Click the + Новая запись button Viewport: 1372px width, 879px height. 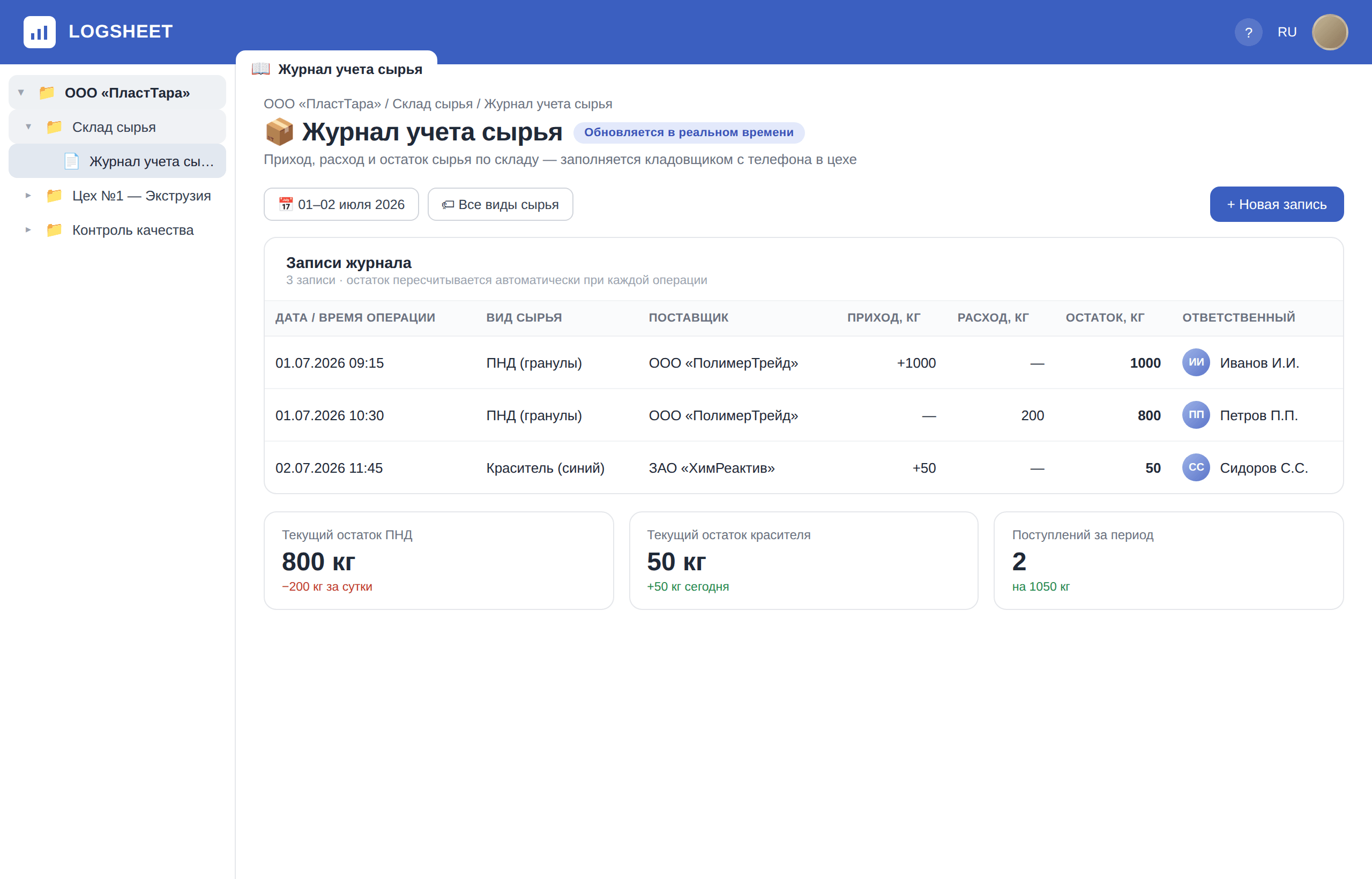[x=1276, y=204]
